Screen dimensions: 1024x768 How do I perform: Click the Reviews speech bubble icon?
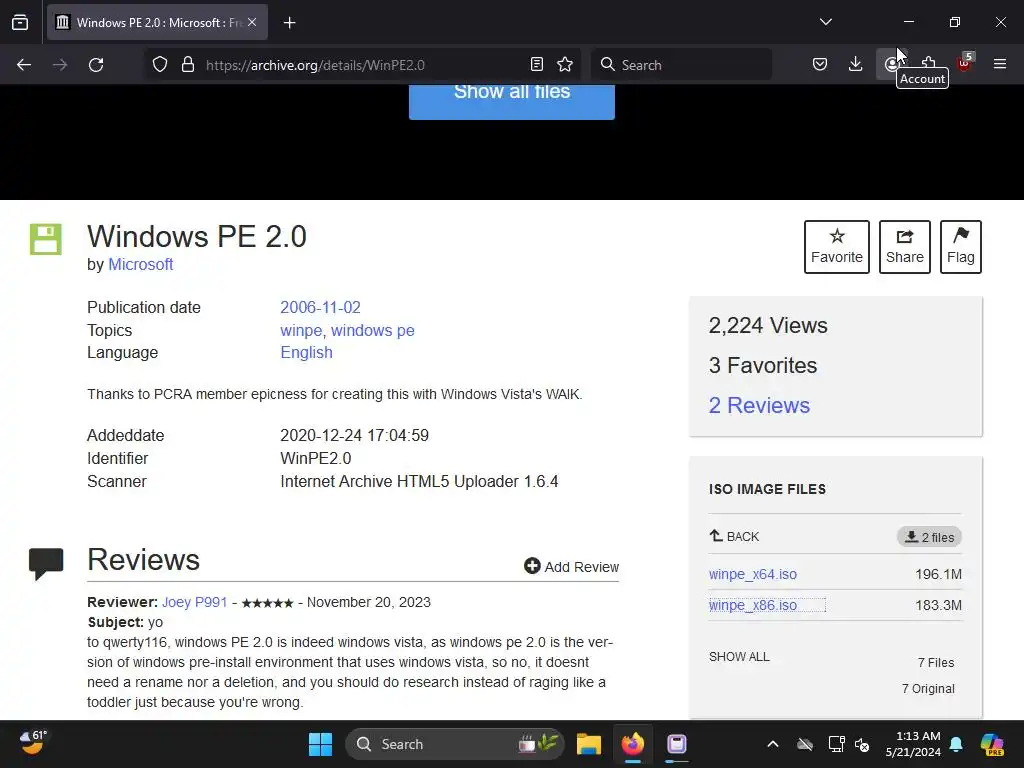tap(46, 564)
